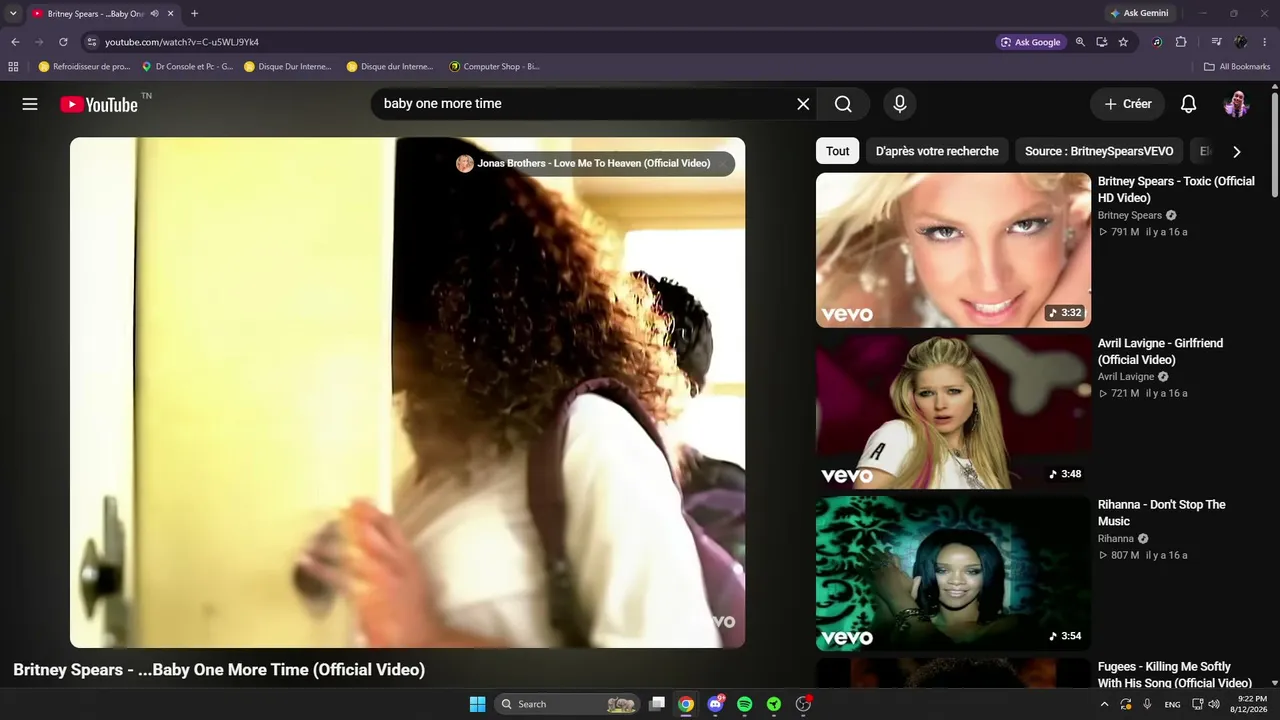Open "Britney Spears - Toxic (Official HD Video)" title
The height and width of the screenshot is (720, 1280).
pos(1176,189)
